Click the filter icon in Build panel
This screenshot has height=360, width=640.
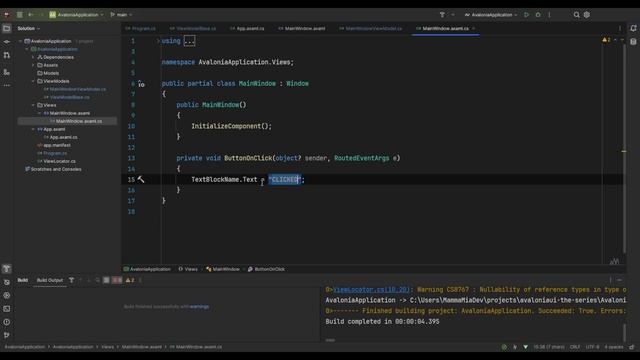point(71,280)
